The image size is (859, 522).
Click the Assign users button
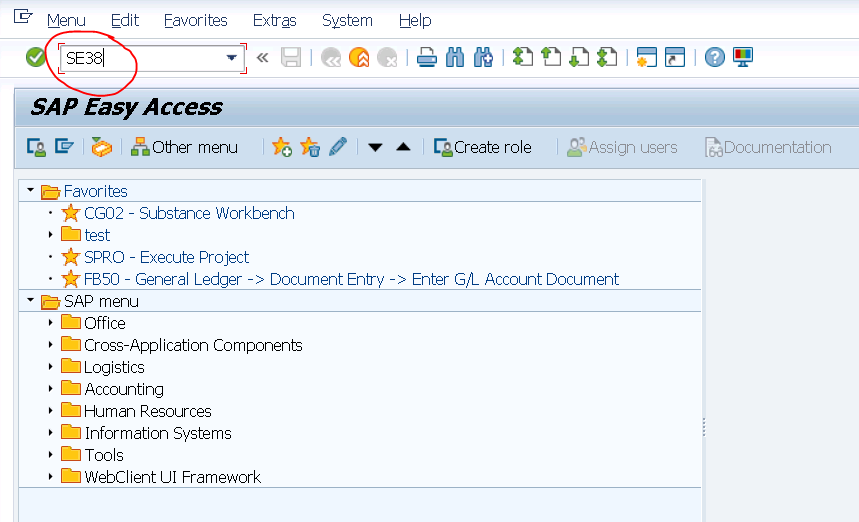(x=622, y=147)
